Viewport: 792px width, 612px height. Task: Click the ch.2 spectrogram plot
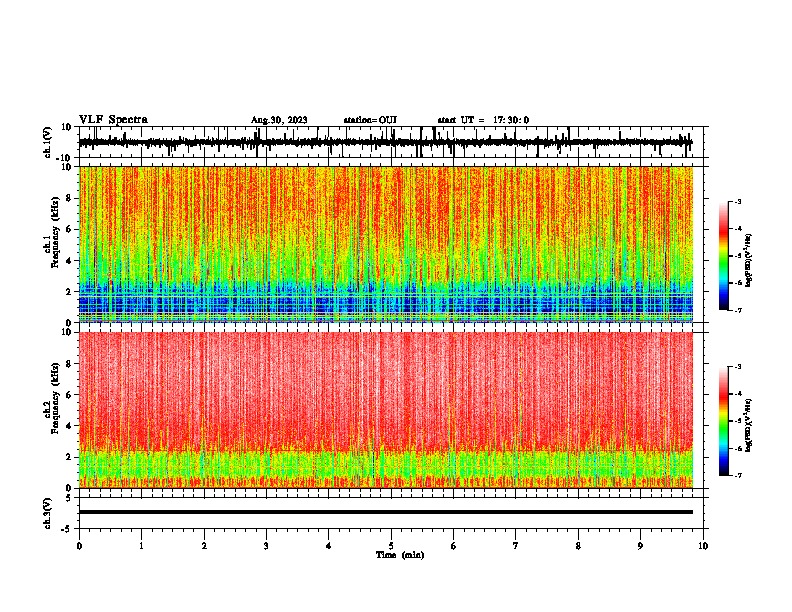coord(386,410)
